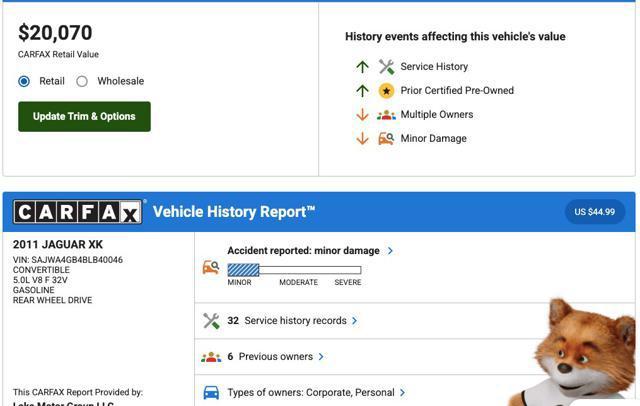Image resolution: width=640 pixels, height=406 pixels.
Task: Click the Vehicle History Report title
Action: coord(234,212)
